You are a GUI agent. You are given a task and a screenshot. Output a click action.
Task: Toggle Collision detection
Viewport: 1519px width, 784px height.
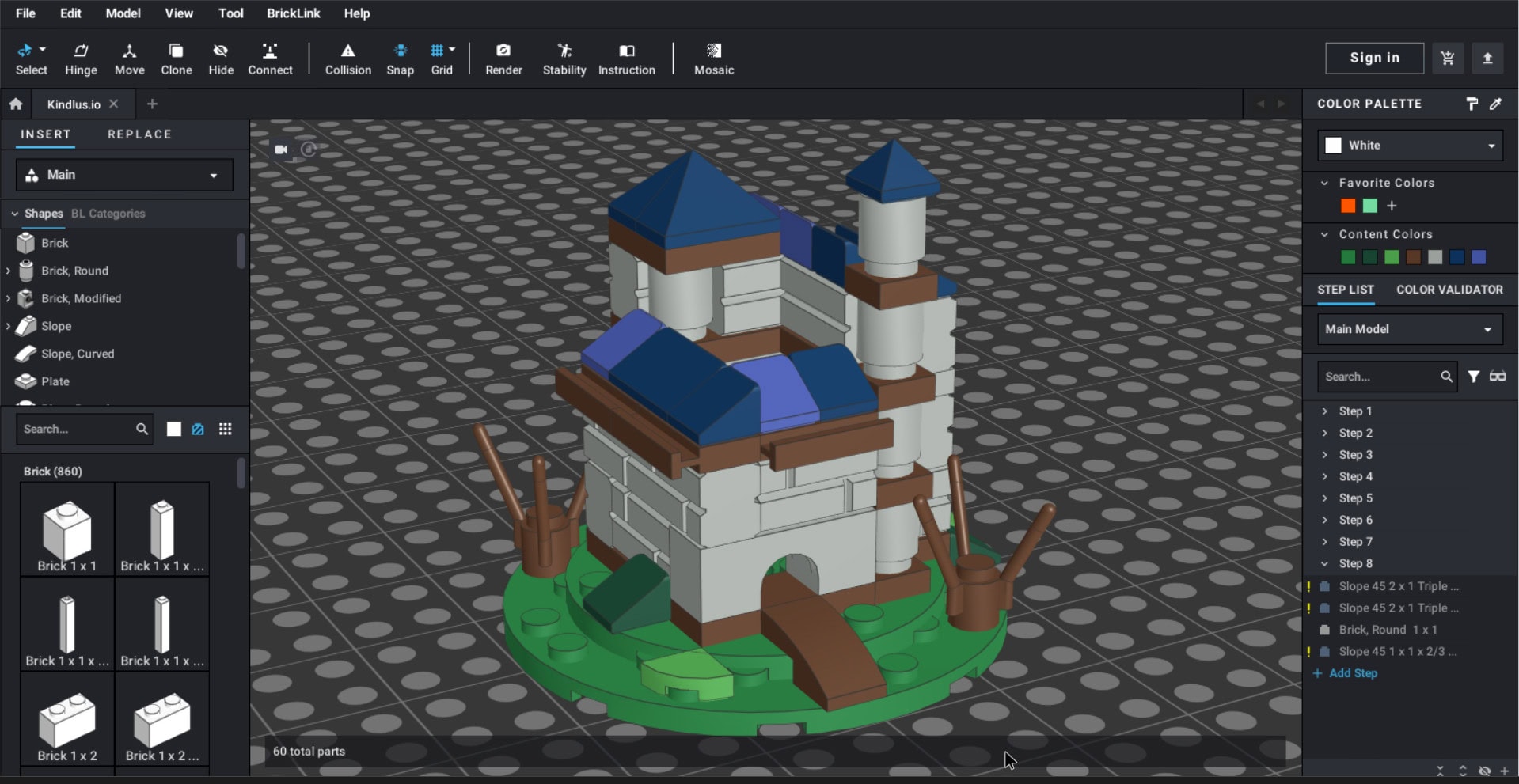click(x=347, y=59)
